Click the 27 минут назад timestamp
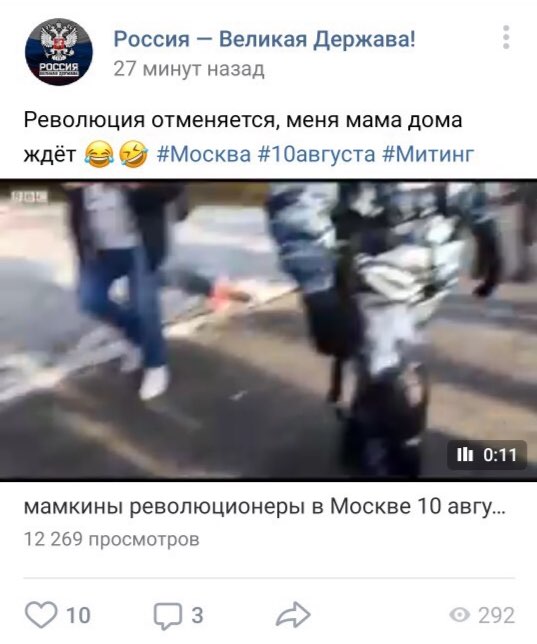Viewport: 537px width, 644px height. [189, 69]
